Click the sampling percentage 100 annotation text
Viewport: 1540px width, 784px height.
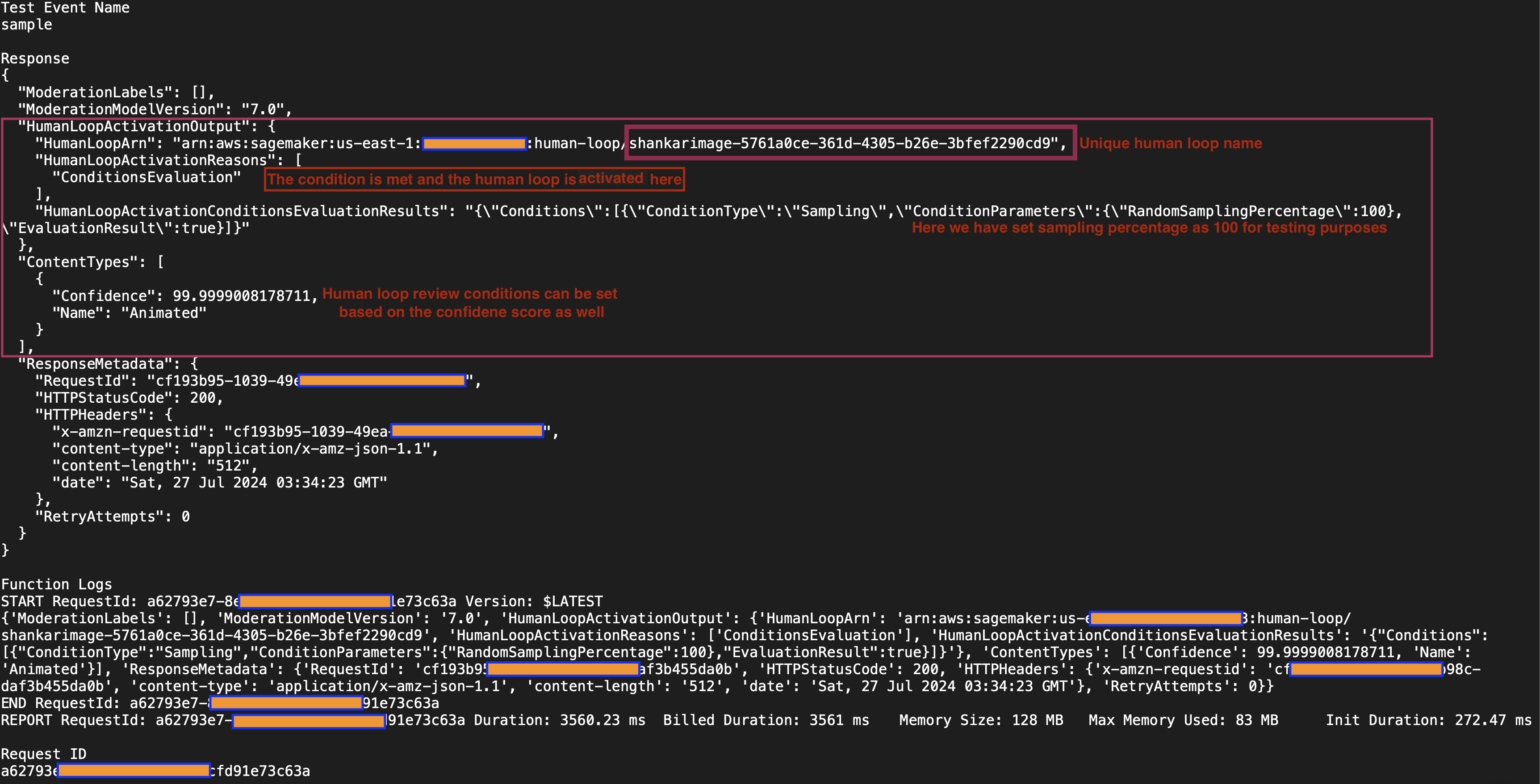tap(1148, 228)
